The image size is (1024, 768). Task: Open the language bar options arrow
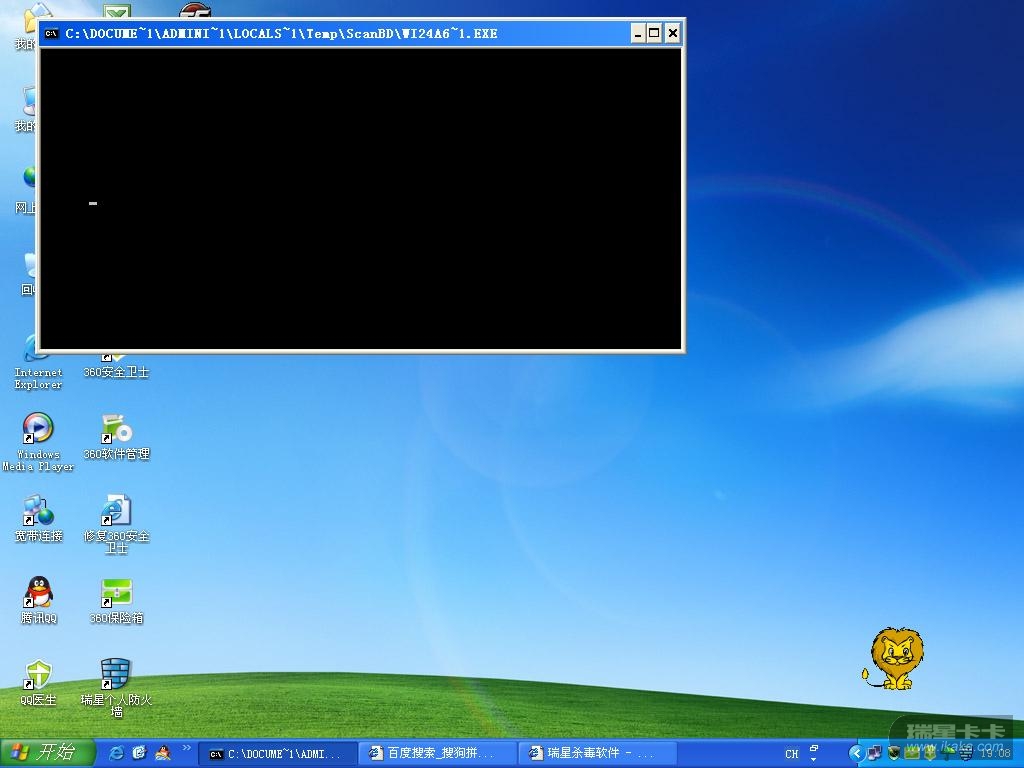814,760
